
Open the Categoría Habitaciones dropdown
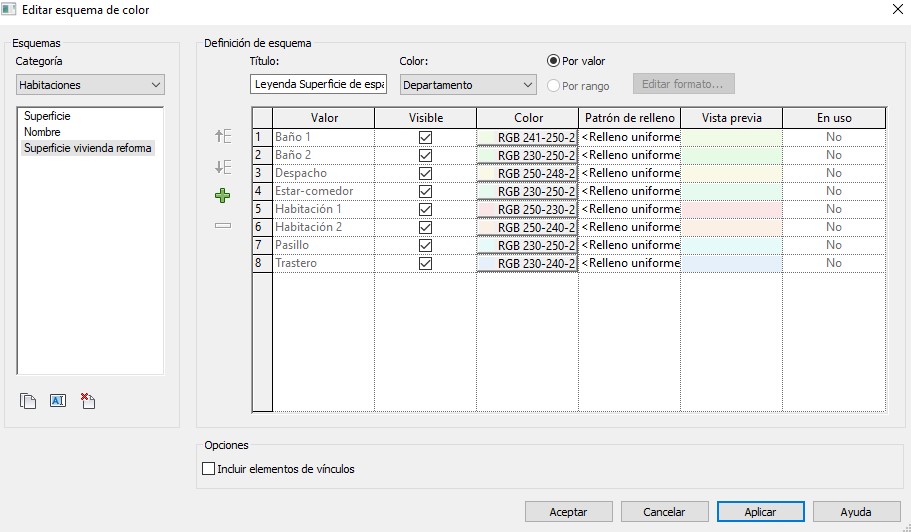[90, 85]
